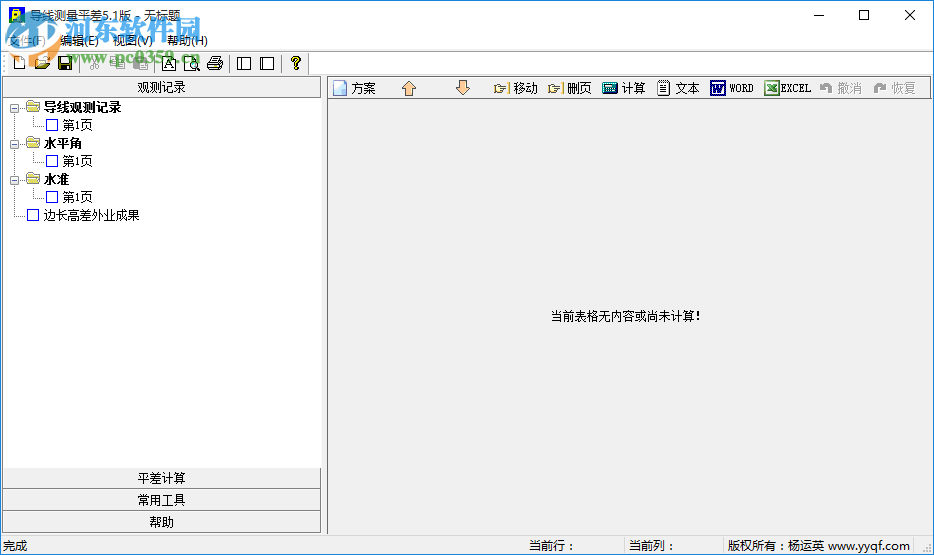Export the result to WORD
The image size is (934, 555).
tap(732, 88)
